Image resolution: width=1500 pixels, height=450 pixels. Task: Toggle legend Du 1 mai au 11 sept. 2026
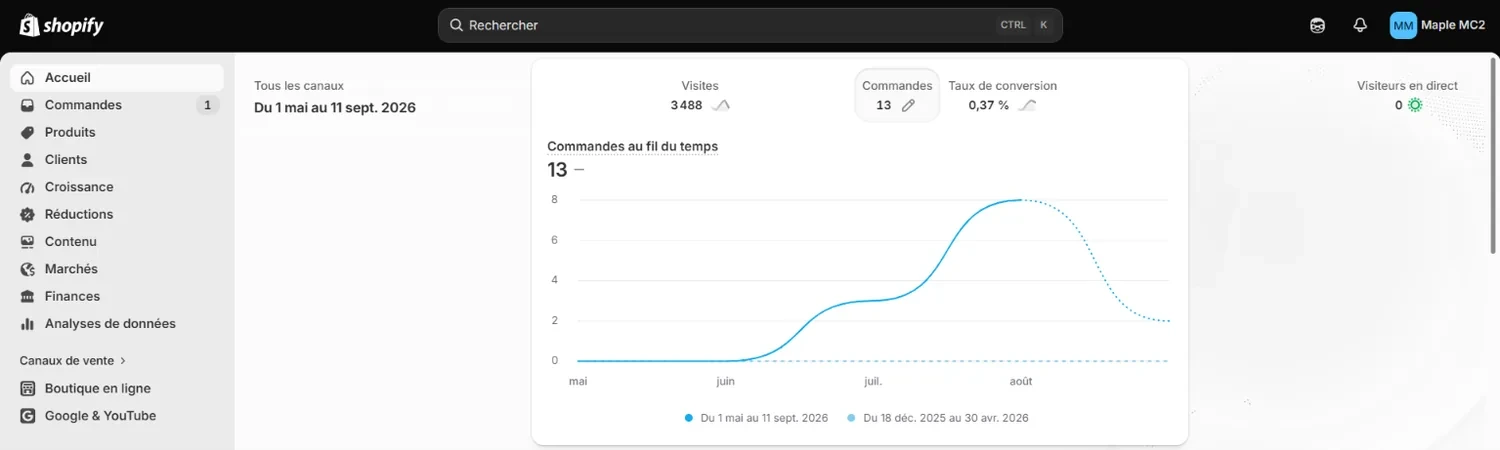coord(757,418)
